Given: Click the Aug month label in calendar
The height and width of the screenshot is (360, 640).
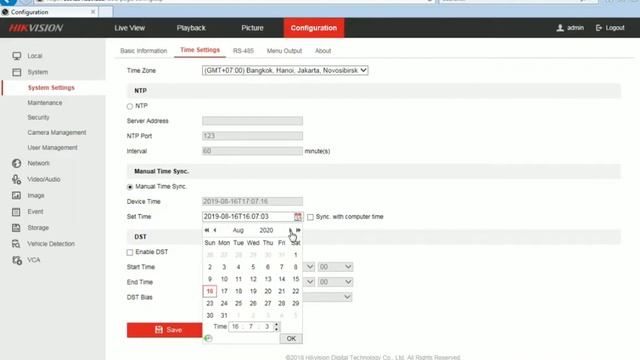Looking at the screenshot, I should [x=238, y=230].
